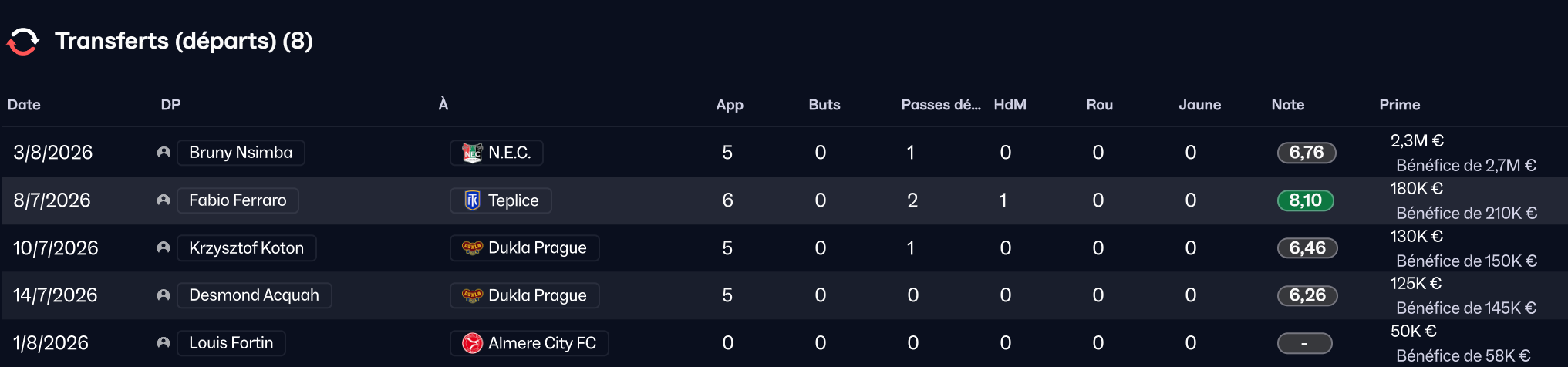Click the Almere City FC crest

coord(472,343)
